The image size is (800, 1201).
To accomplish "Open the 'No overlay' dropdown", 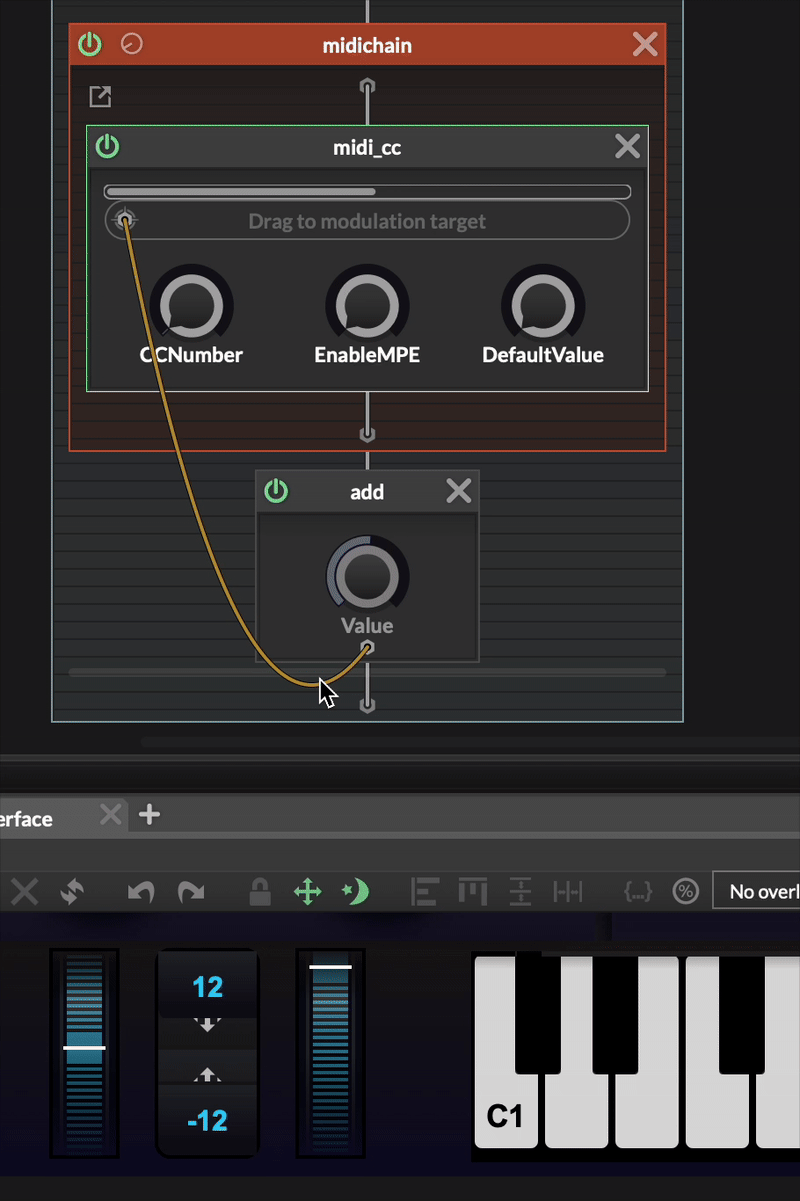I will pos(756,891).
